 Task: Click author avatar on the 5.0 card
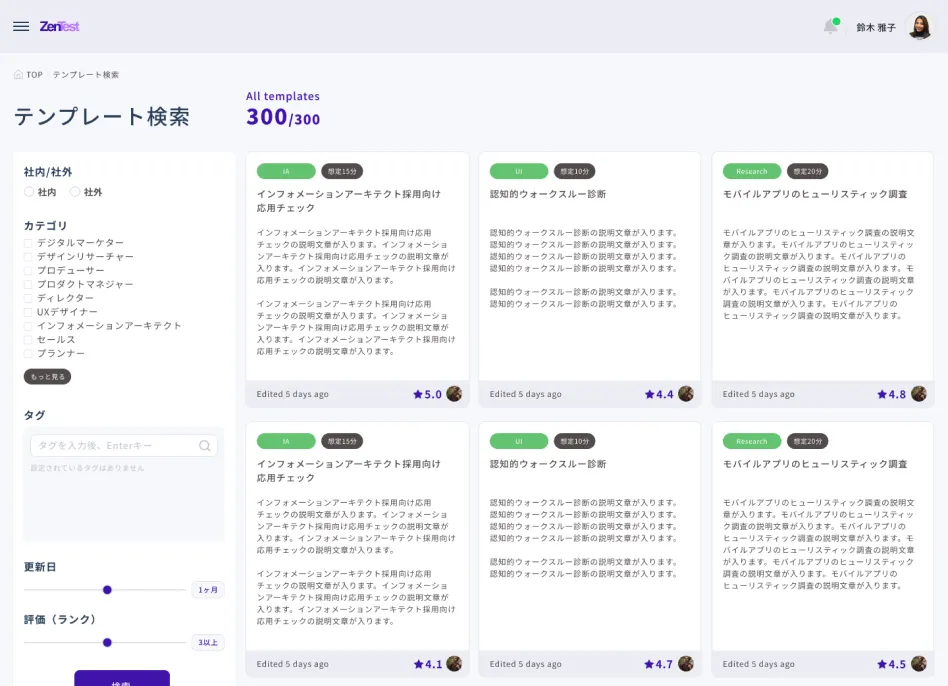[x=454, y=394]
